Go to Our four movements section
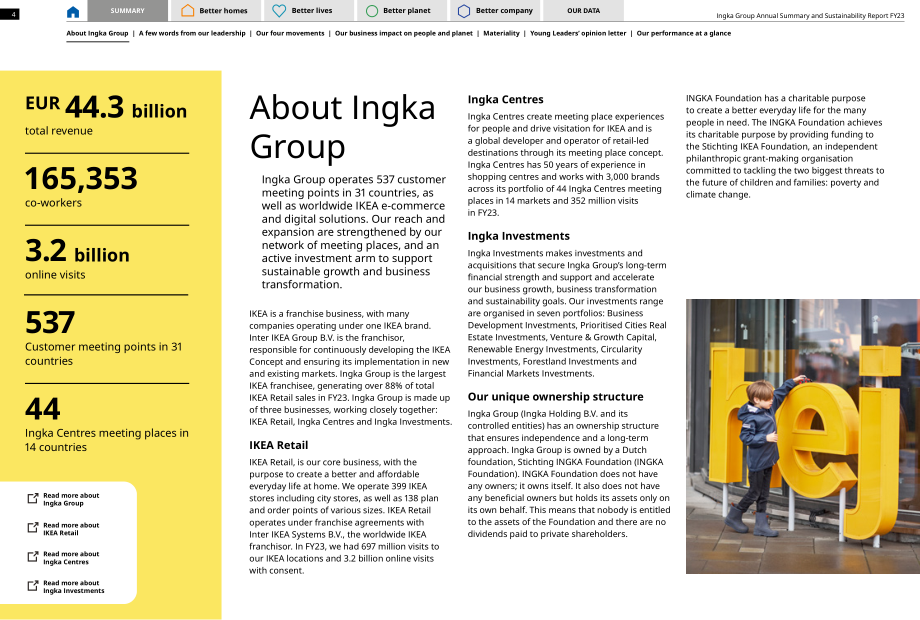Viewport: 920px width, 620px height. [x=290, y=33]
